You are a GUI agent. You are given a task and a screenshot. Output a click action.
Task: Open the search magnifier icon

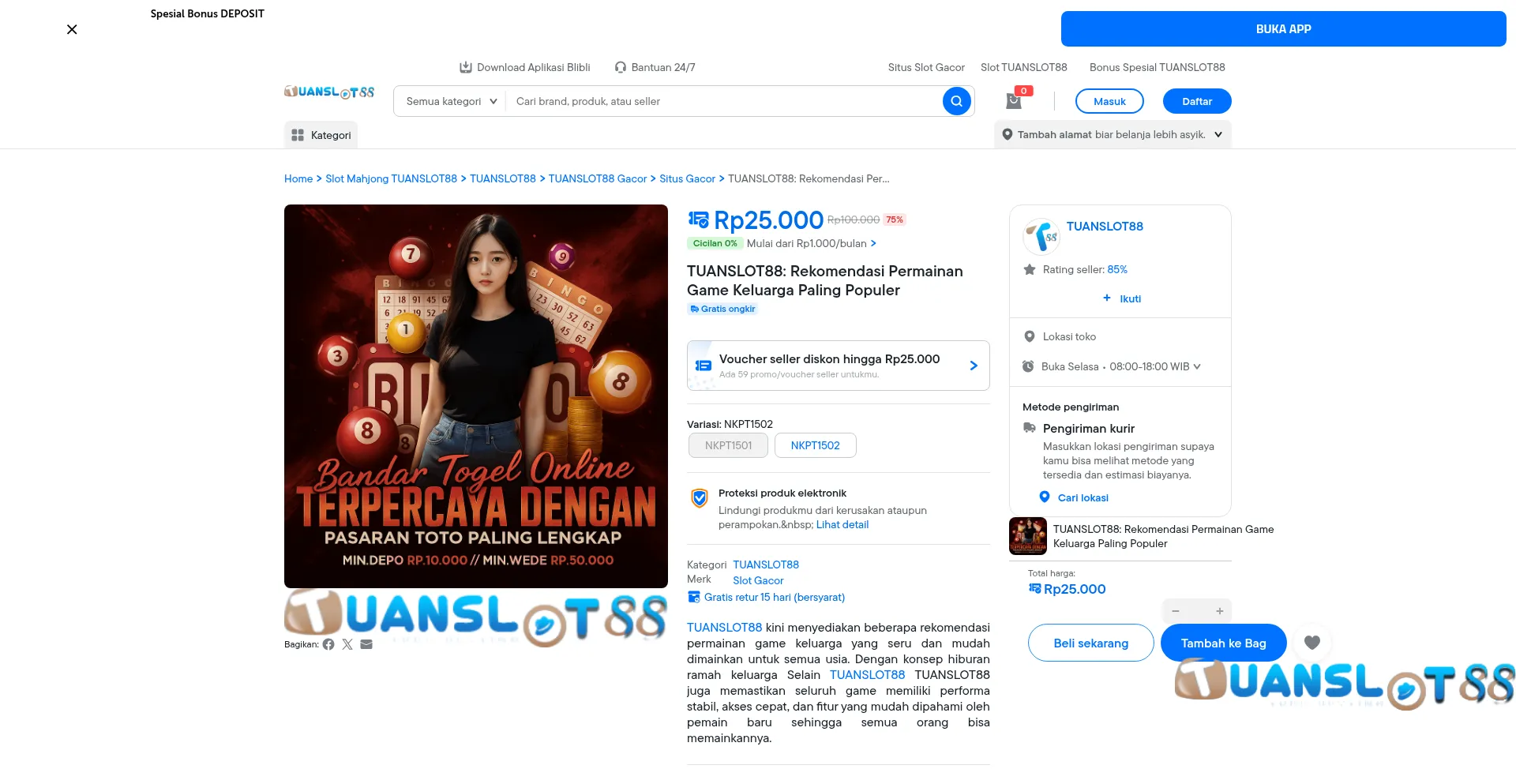[957, 101]
